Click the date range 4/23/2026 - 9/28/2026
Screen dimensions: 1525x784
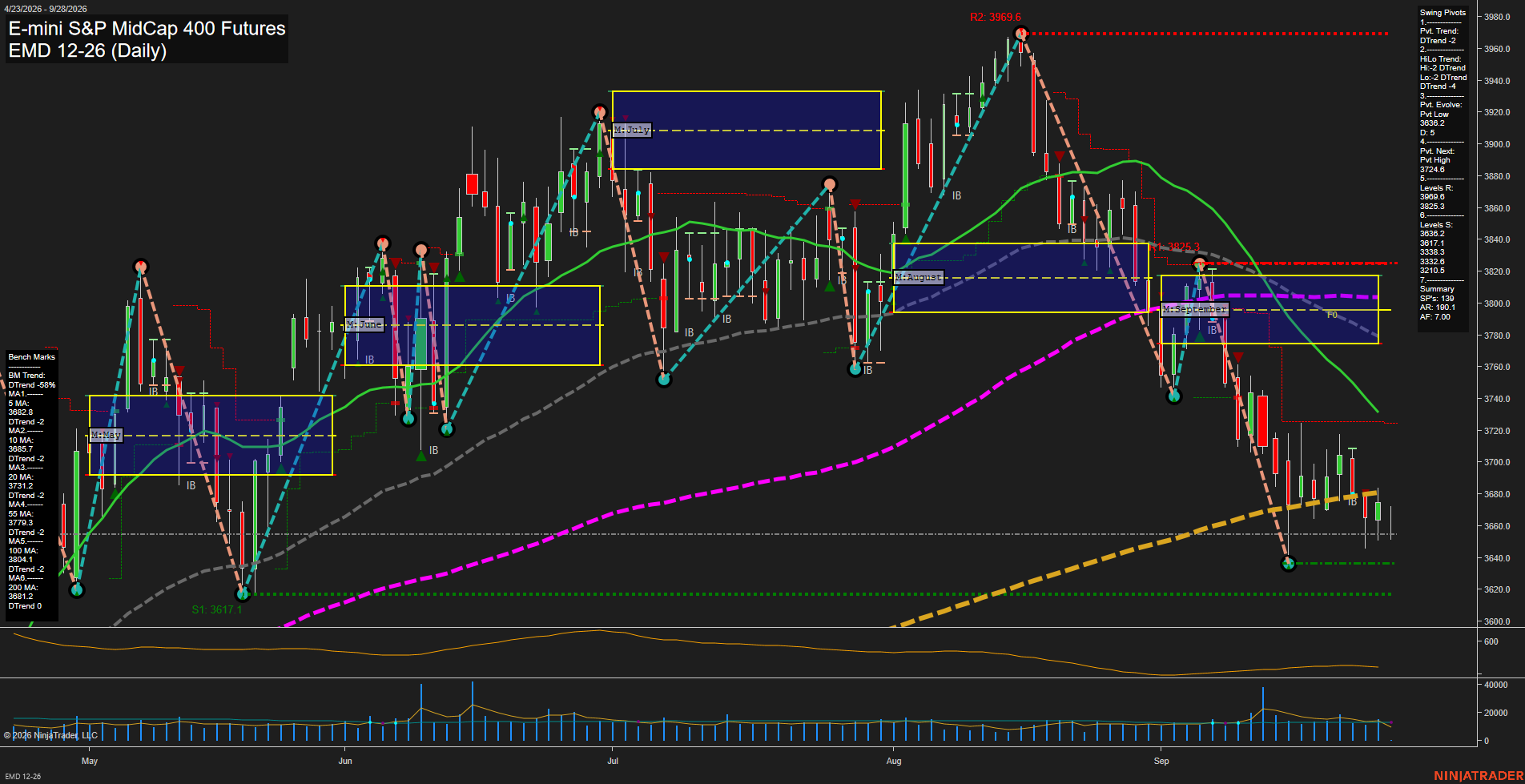point(45,9)
